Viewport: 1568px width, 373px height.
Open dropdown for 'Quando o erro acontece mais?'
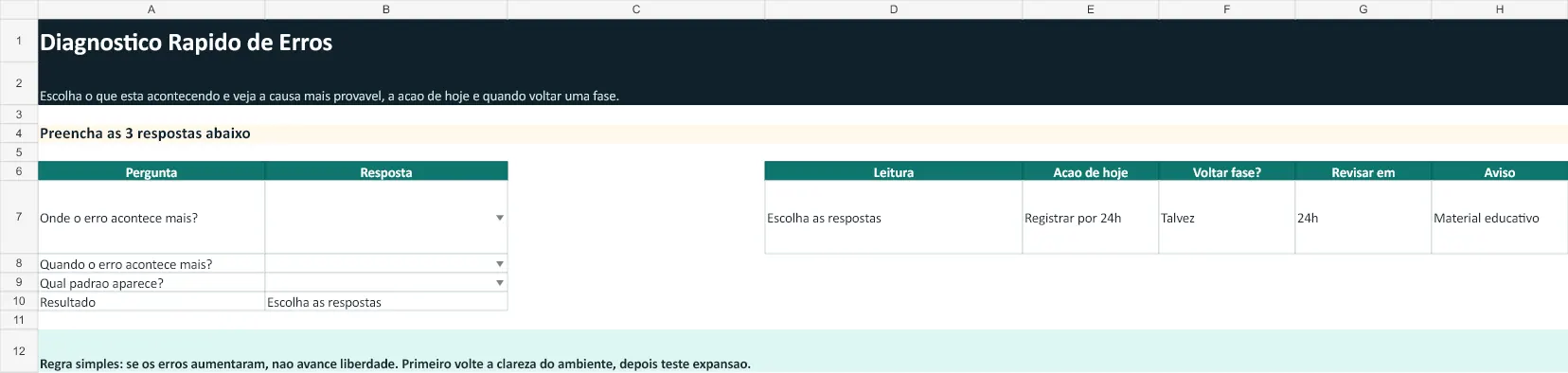(500, 264)
